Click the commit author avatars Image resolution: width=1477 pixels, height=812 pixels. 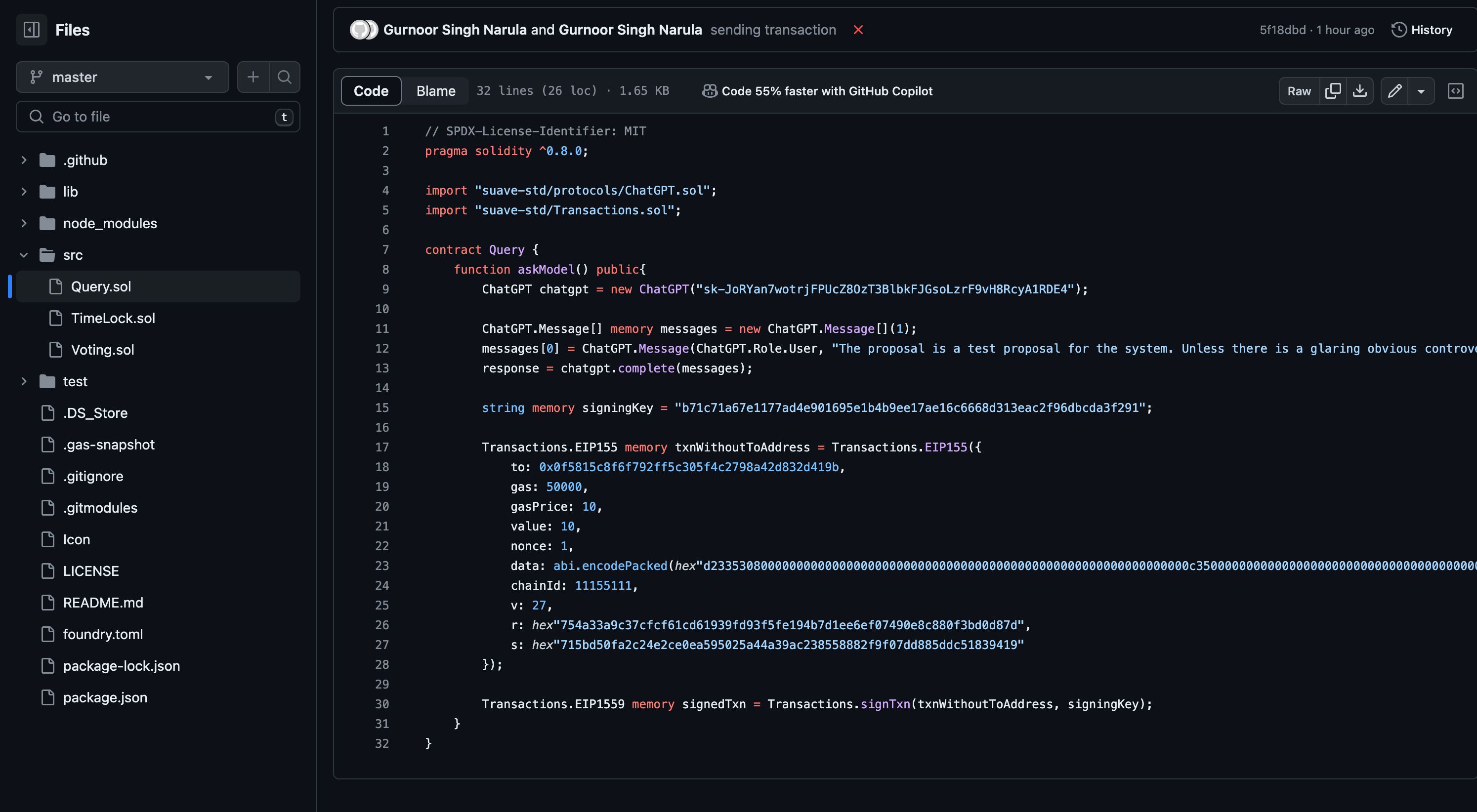click(x=364, y=30)
